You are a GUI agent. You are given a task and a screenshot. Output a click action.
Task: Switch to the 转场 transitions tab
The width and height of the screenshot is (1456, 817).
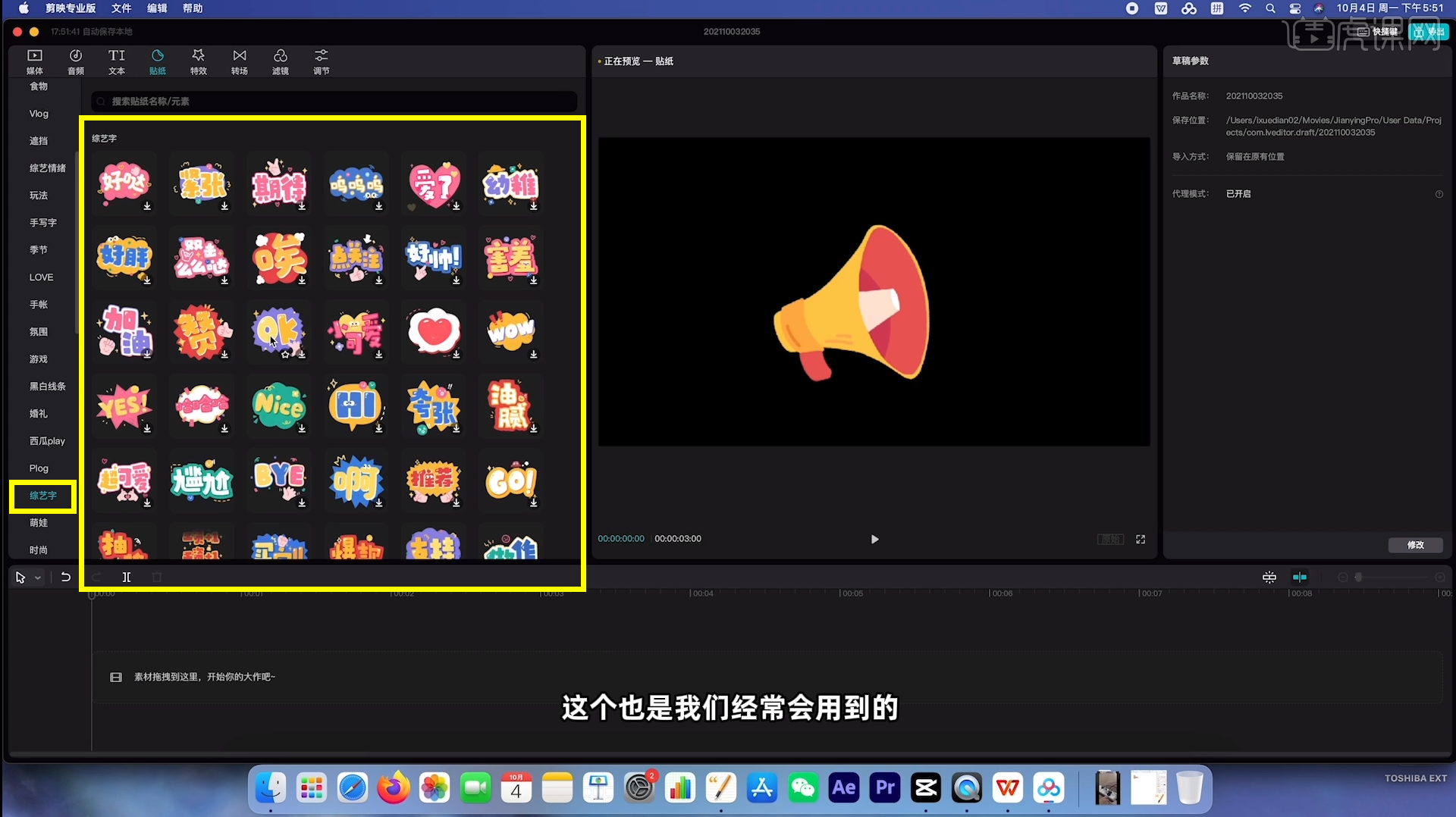coord(240,61)
